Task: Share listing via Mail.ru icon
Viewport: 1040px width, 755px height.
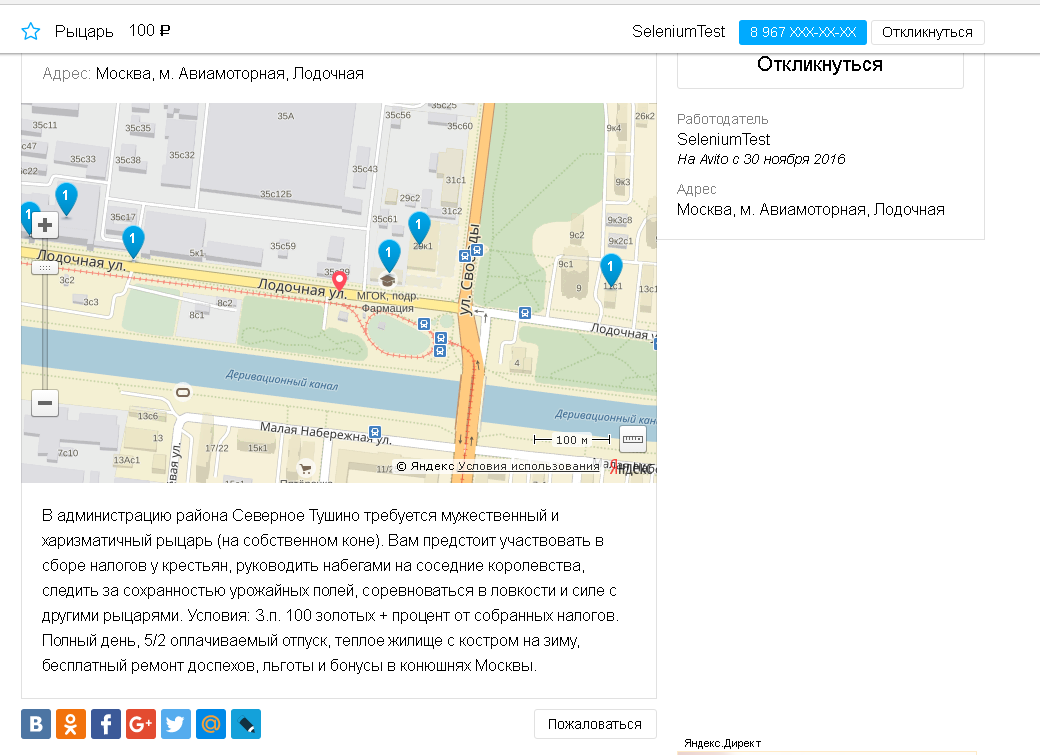Action: (x=211, y=724)
